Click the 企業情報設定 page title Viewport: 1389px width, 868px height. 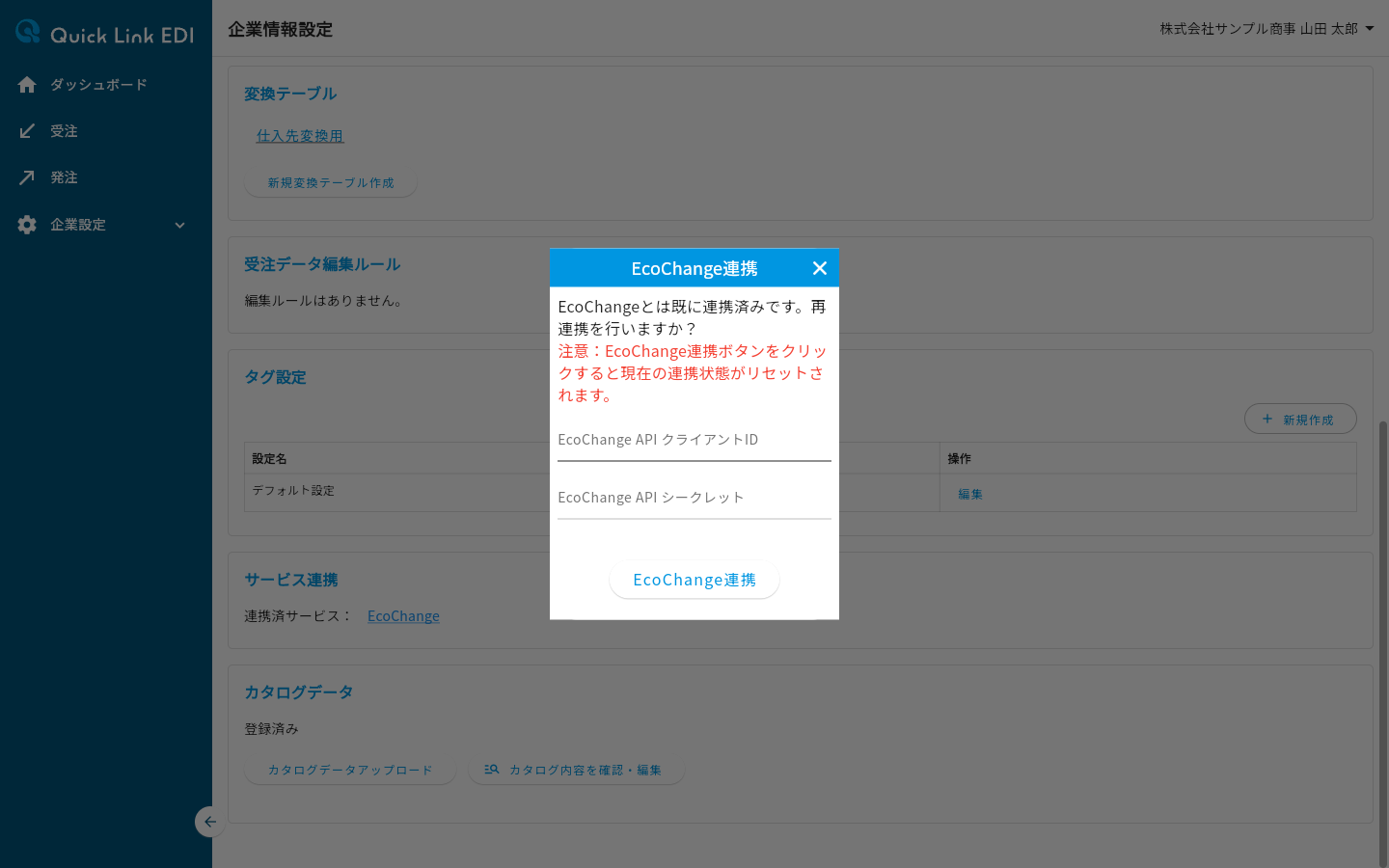(x=281, y=29)
